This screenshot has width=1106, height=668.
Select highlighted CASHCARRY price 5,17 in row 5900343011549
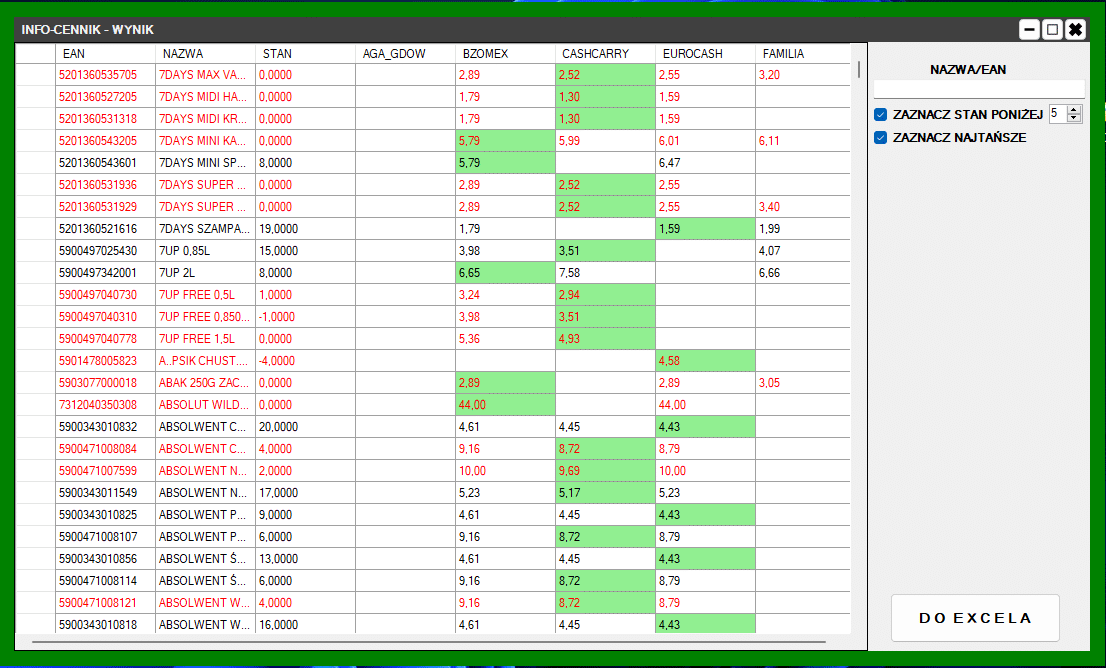pos(606,492)
